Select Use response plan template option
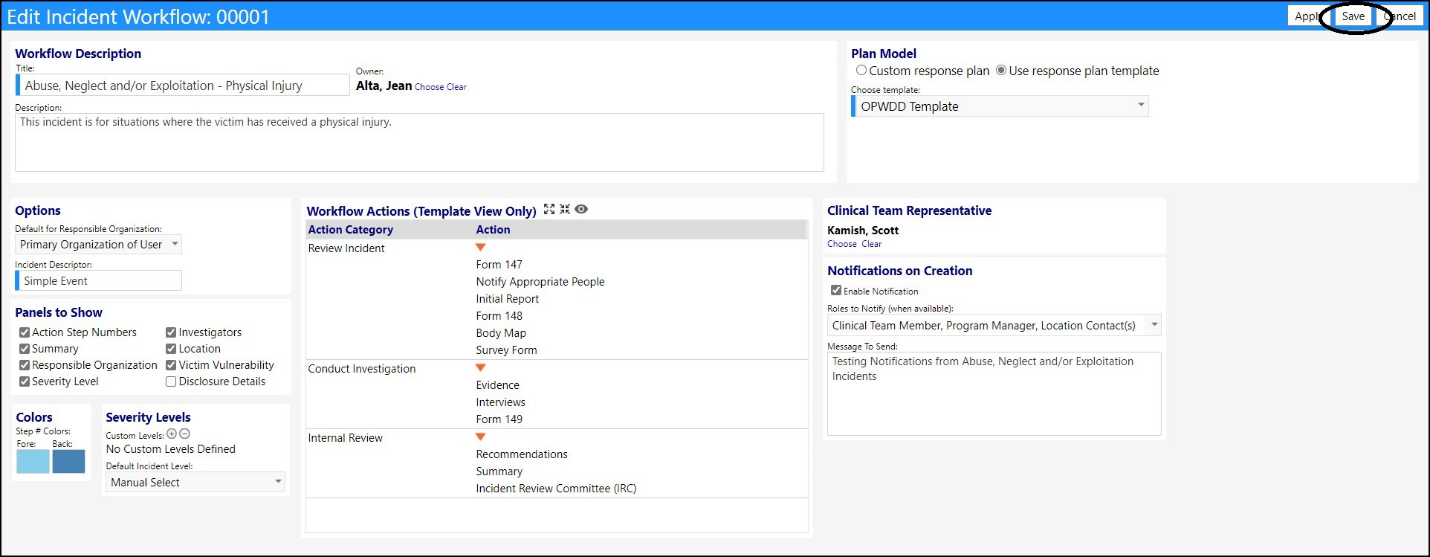 tap(1001, 71)
